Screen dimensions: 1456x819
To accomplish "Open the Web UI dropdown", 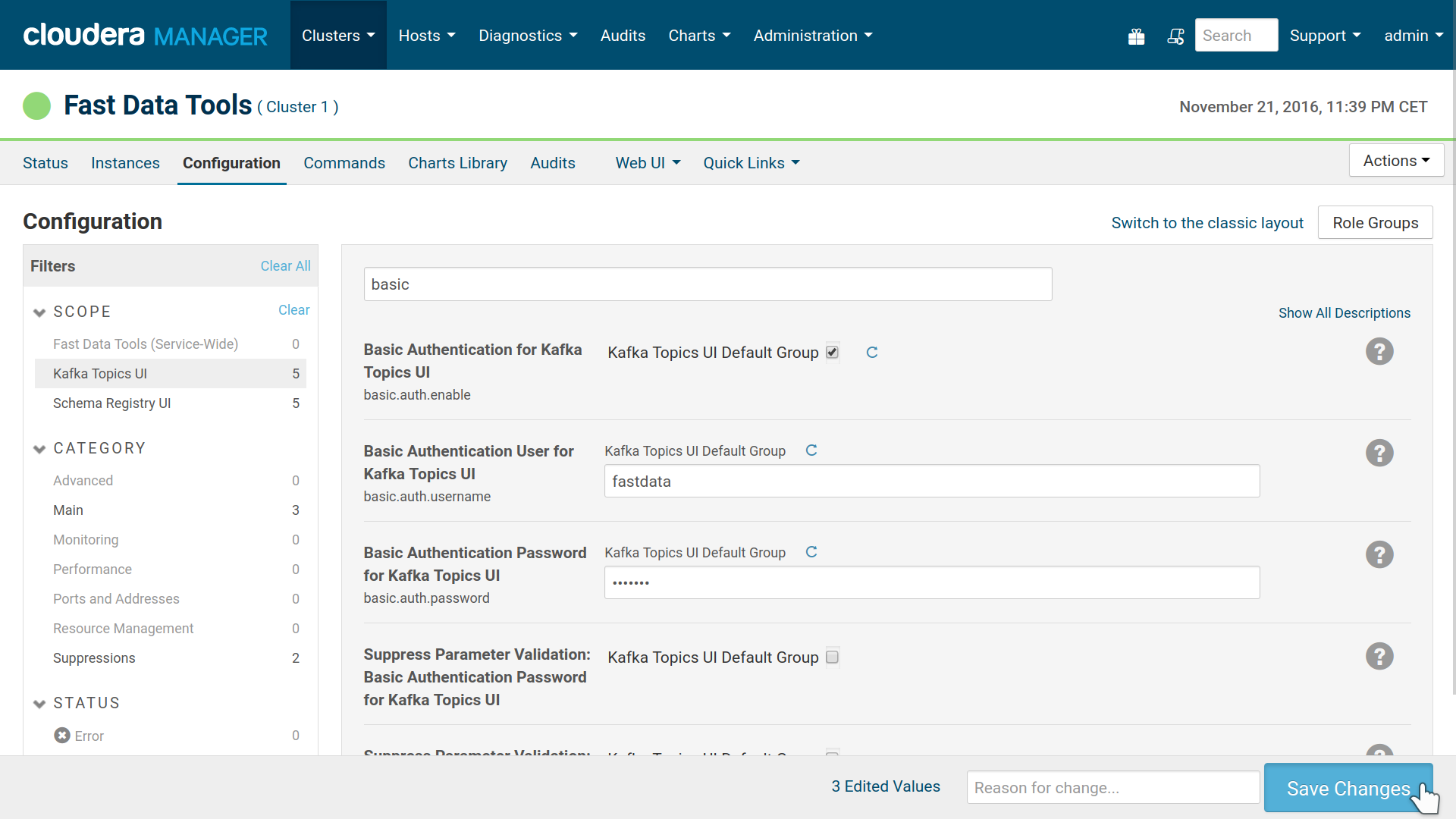I will tap(648, 163).
